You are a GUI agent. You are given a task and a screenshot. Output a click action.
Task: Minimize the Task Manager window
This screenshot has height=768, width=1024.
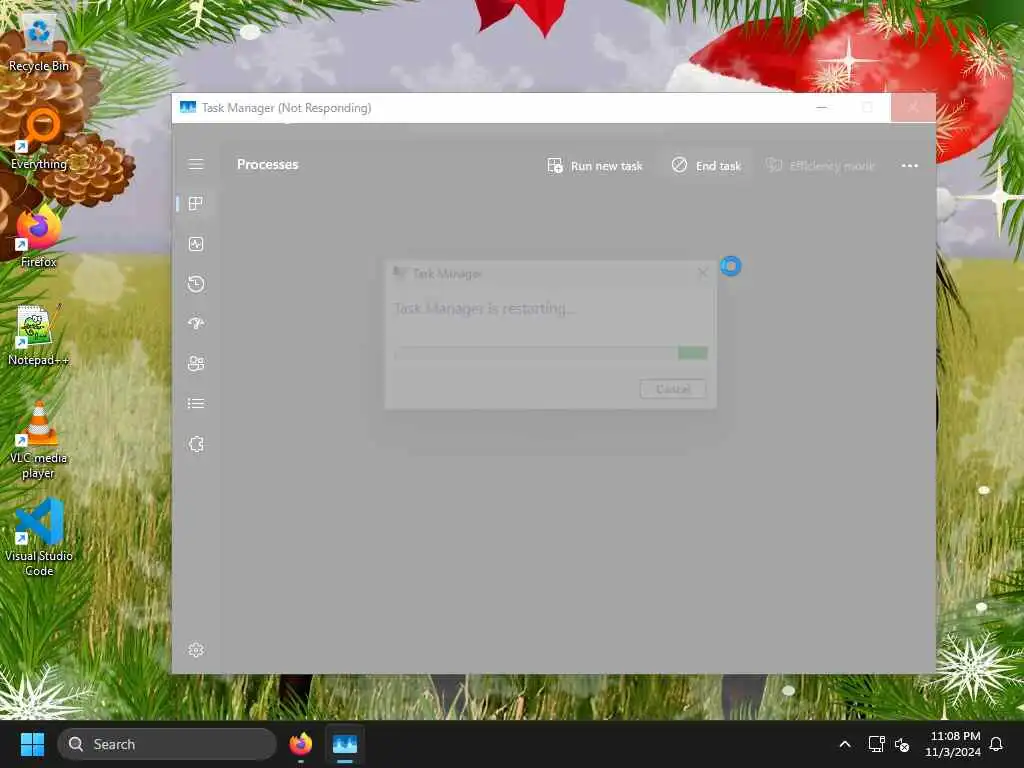point(822,108)
